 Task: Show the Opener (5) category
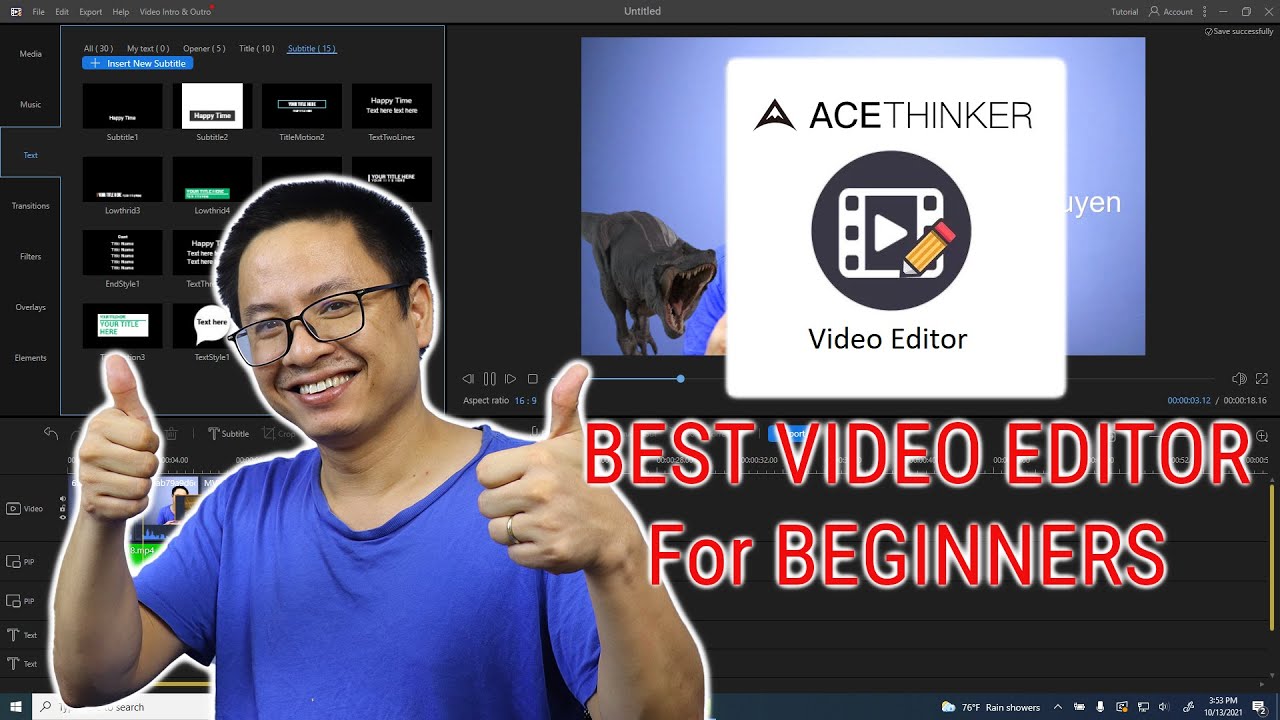click(204, 48)
